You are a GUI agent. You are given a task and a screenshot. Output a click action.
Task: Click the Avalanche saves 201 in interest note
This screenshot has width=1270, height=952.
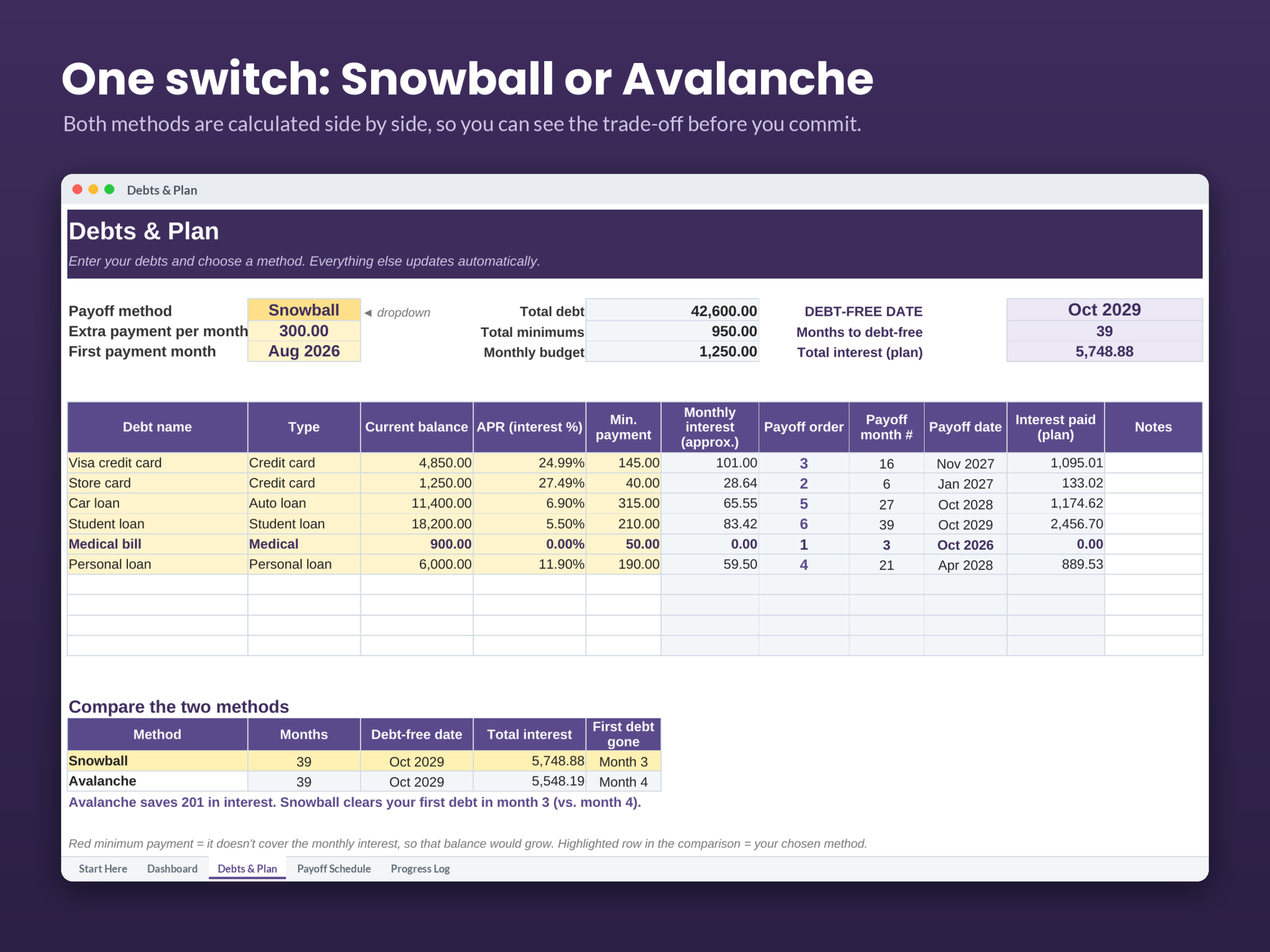[355, 802]
